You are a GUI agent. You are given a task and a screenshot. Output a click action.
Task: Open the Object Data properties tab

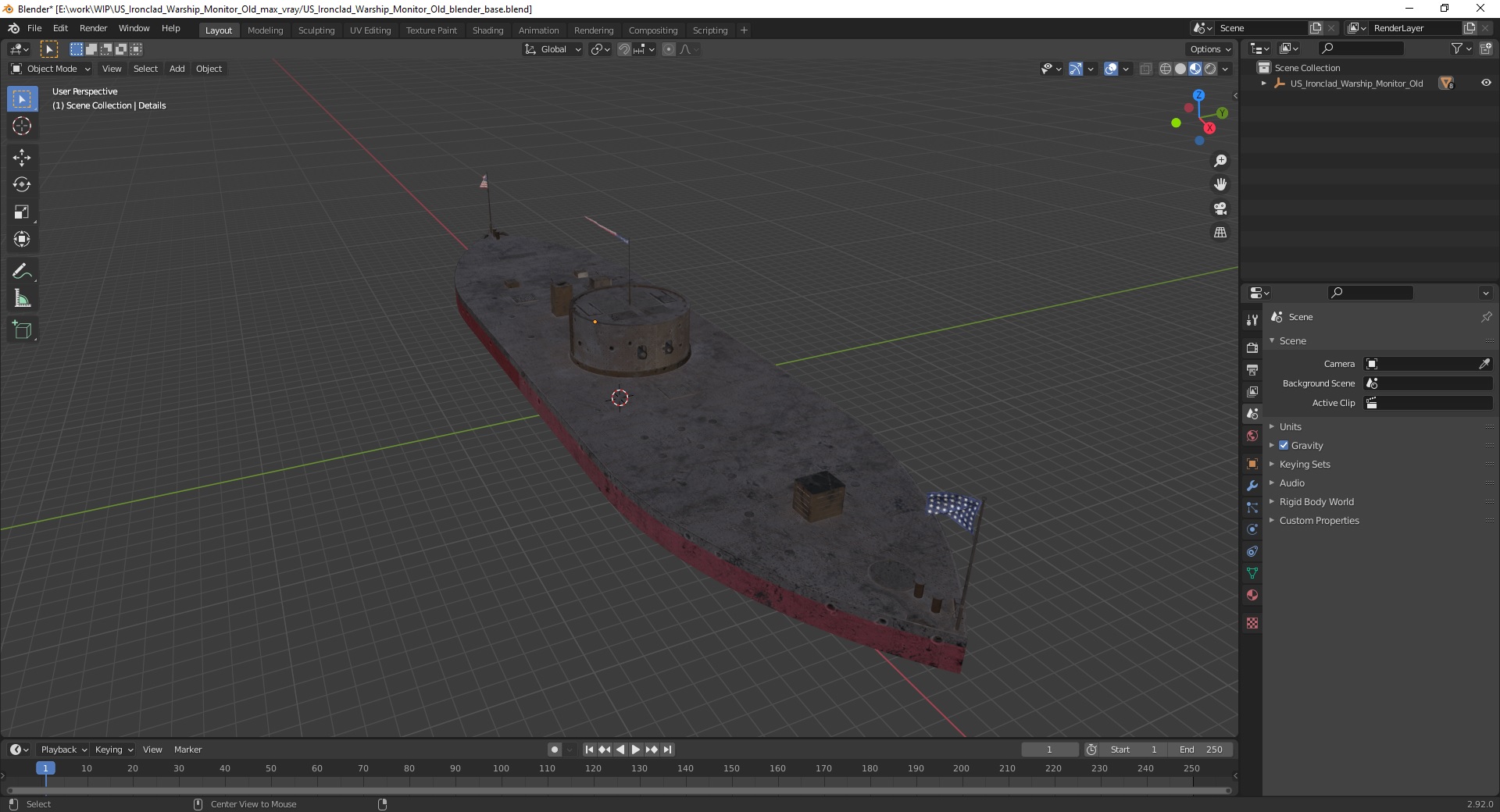click(x=1252, y=573)
